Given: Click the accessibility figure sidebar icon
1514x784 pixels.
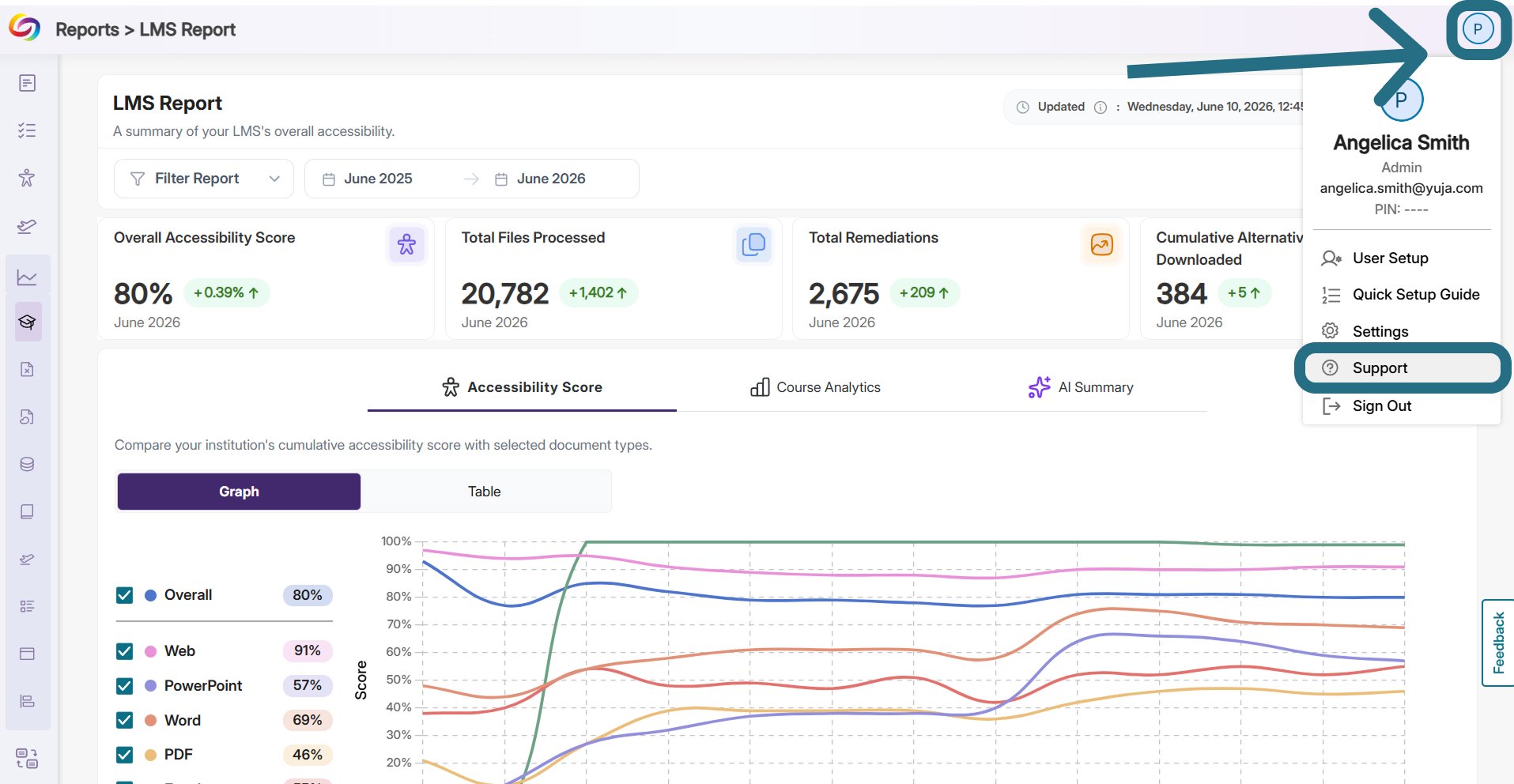Looking at the screenshot, I should tap(27, 178).
